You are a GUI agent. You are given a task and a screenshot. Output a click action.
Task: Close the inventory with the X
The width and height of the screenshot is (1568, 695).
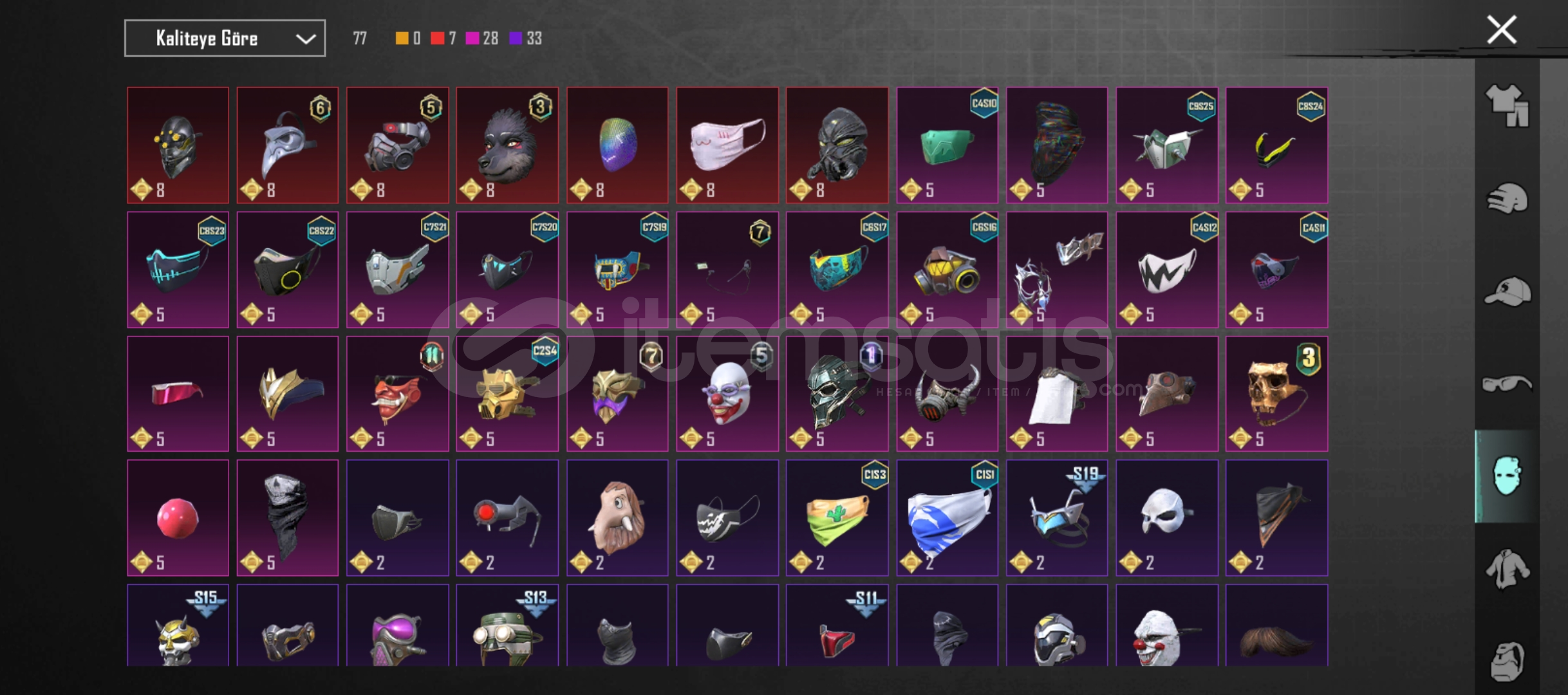(1501, 30)
